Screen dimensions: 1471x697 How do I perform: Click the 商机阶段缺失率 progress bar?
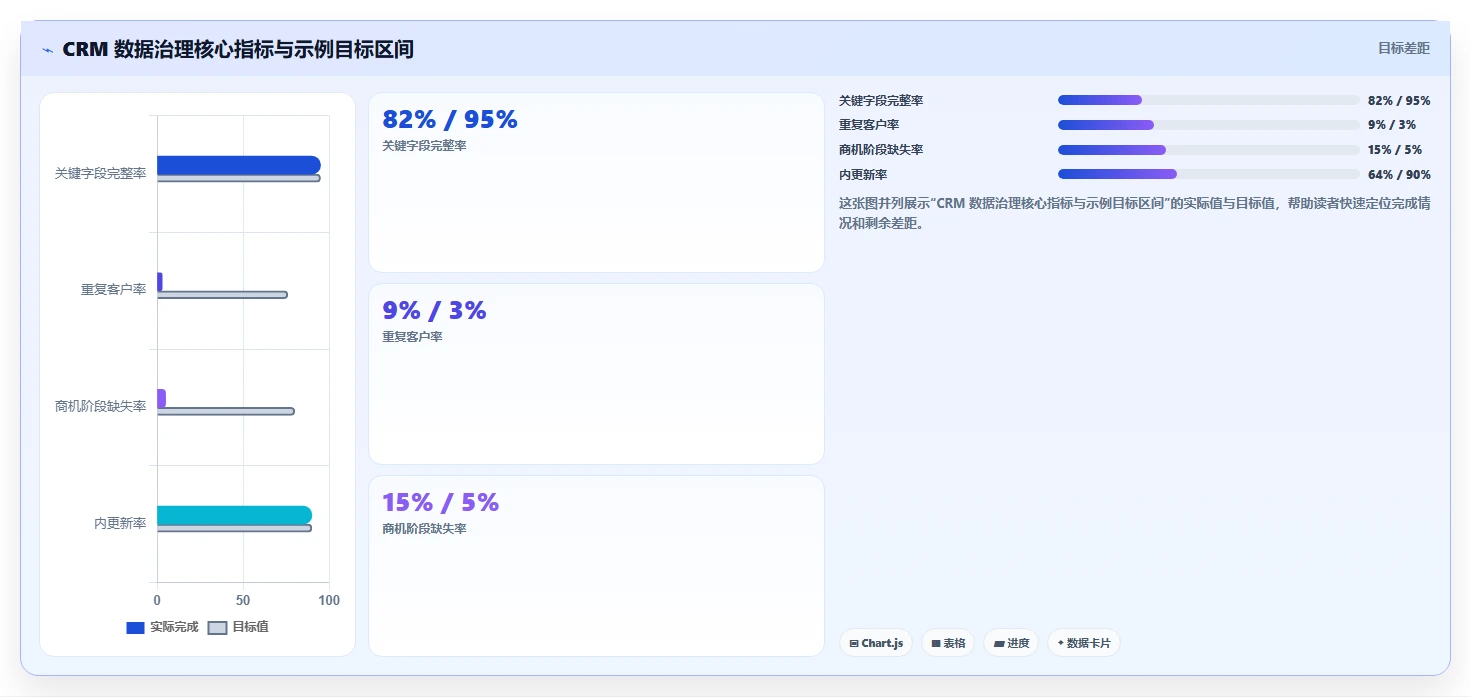pos(1209,150)
